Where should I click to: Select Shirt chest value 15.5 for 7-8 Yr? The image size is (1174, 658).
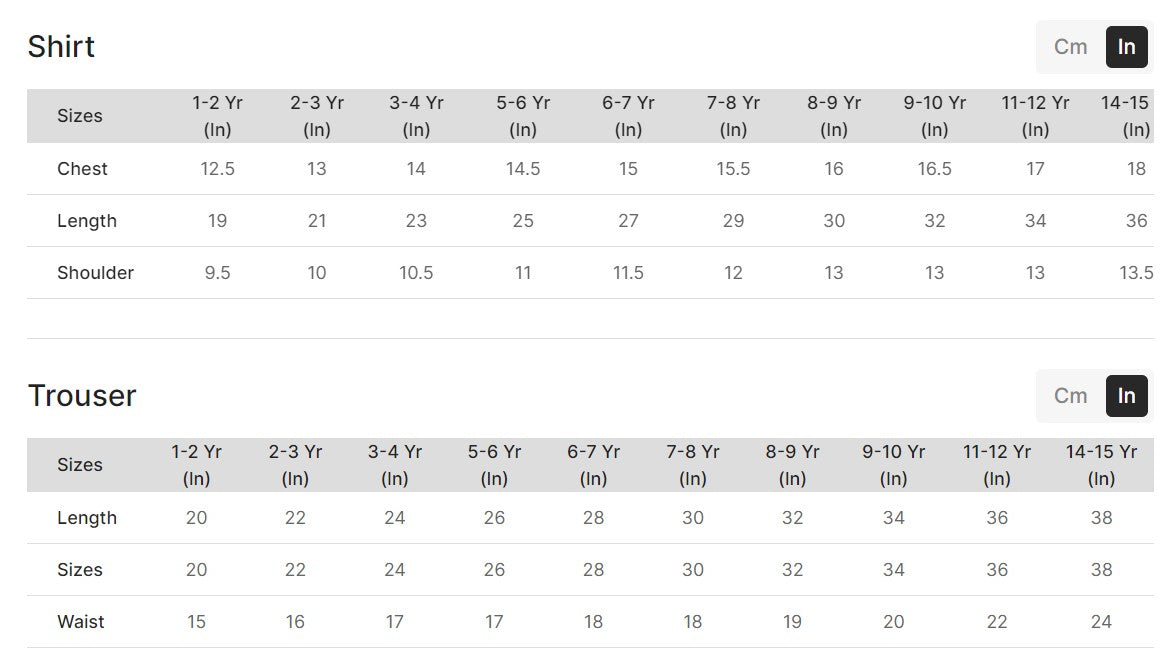(733, 169)
